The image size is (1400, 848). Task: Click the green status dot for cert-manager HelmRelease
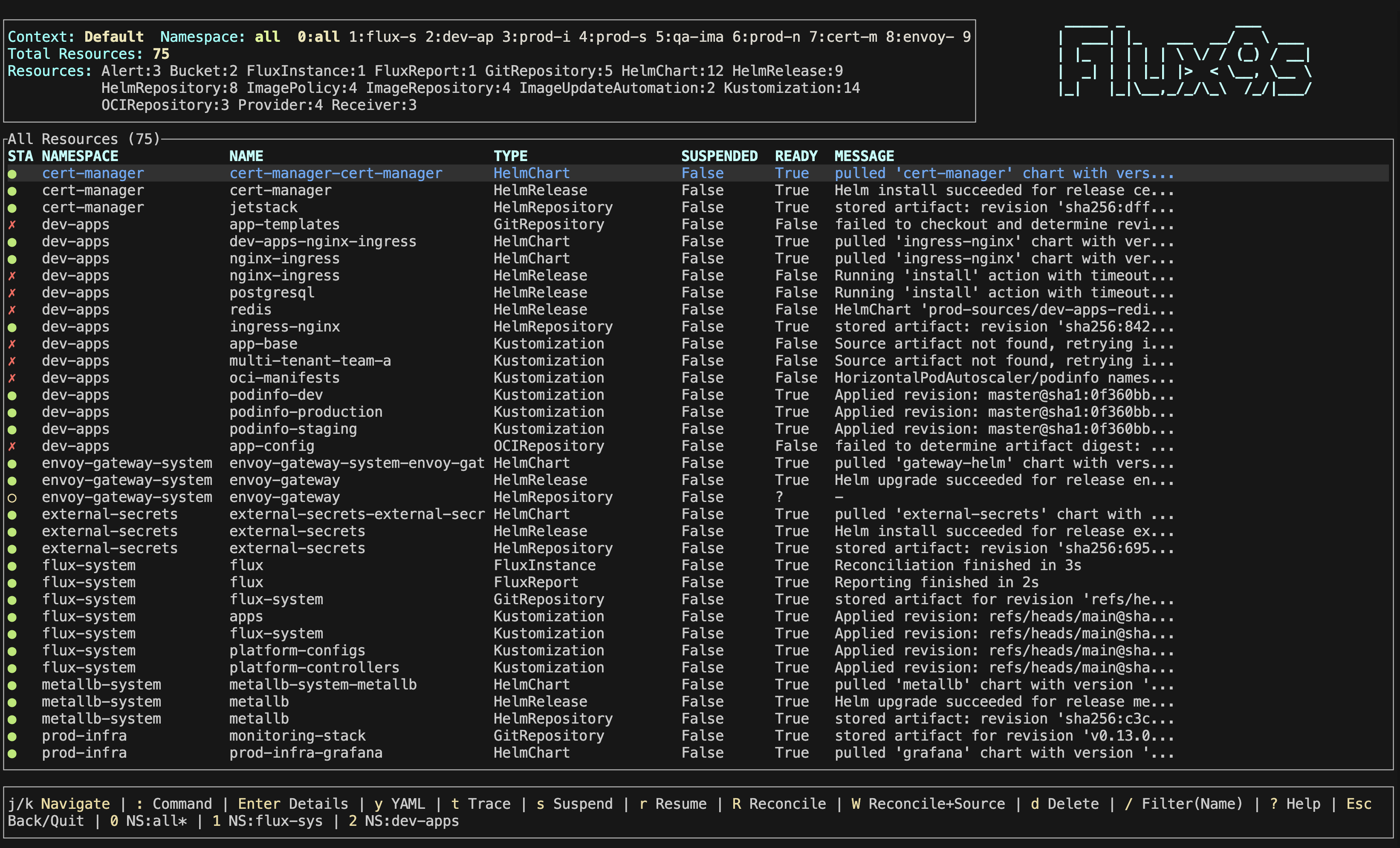pyautogui.click(x=13, y=190)
